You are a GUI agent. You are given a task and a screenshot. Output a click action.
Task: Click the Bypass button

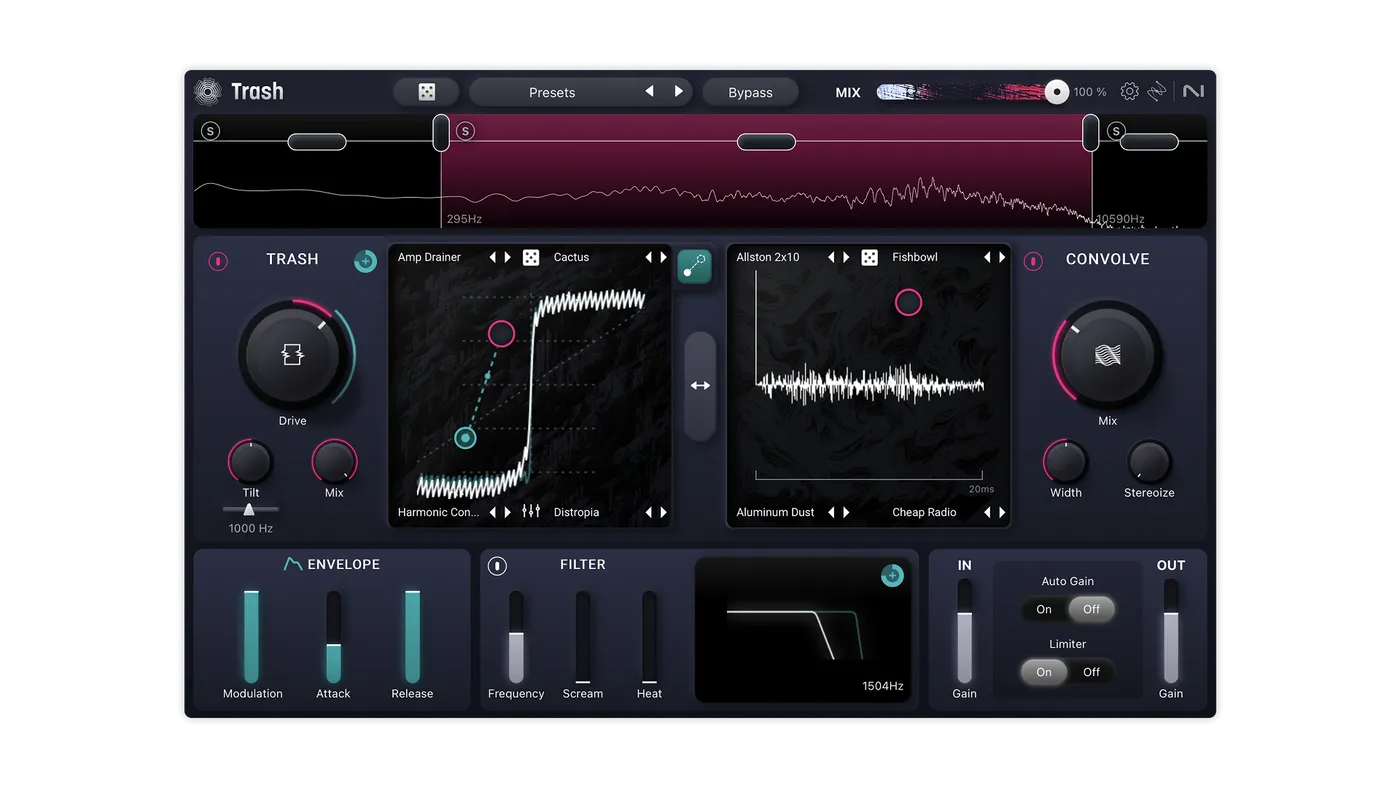[x=750, y=92]
